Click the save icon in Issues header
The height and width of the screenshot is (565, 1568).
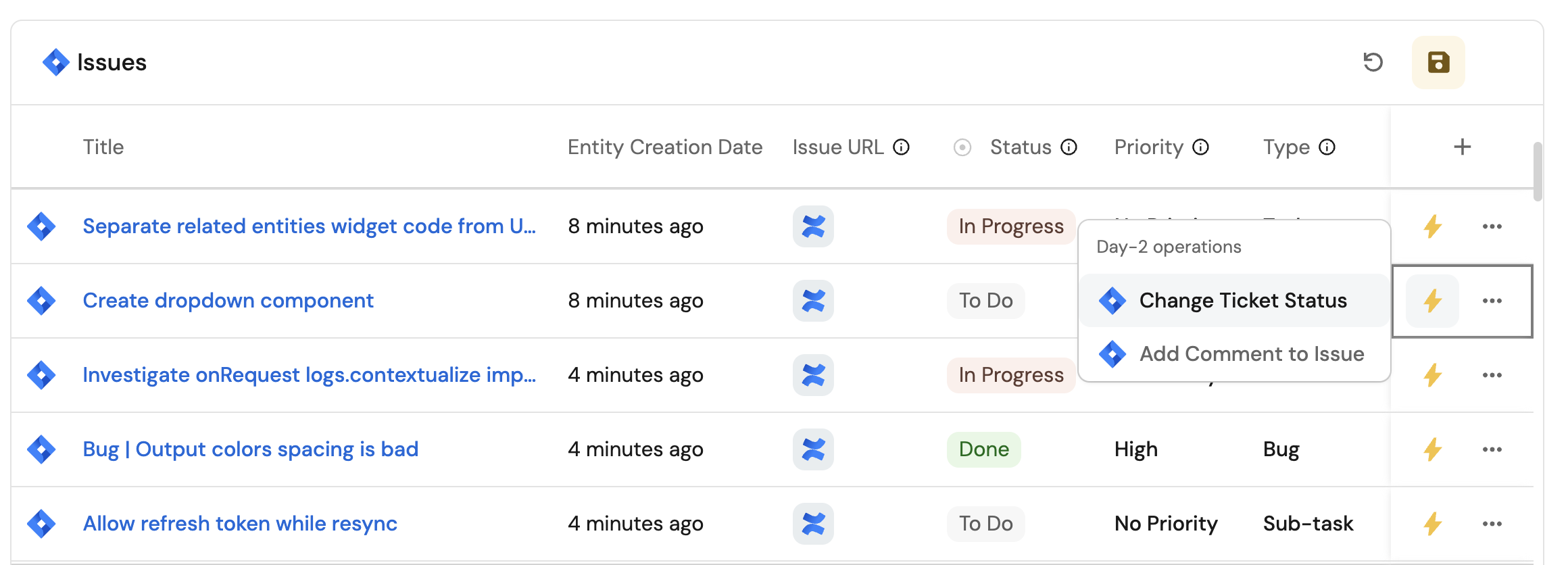(1438, 62)
